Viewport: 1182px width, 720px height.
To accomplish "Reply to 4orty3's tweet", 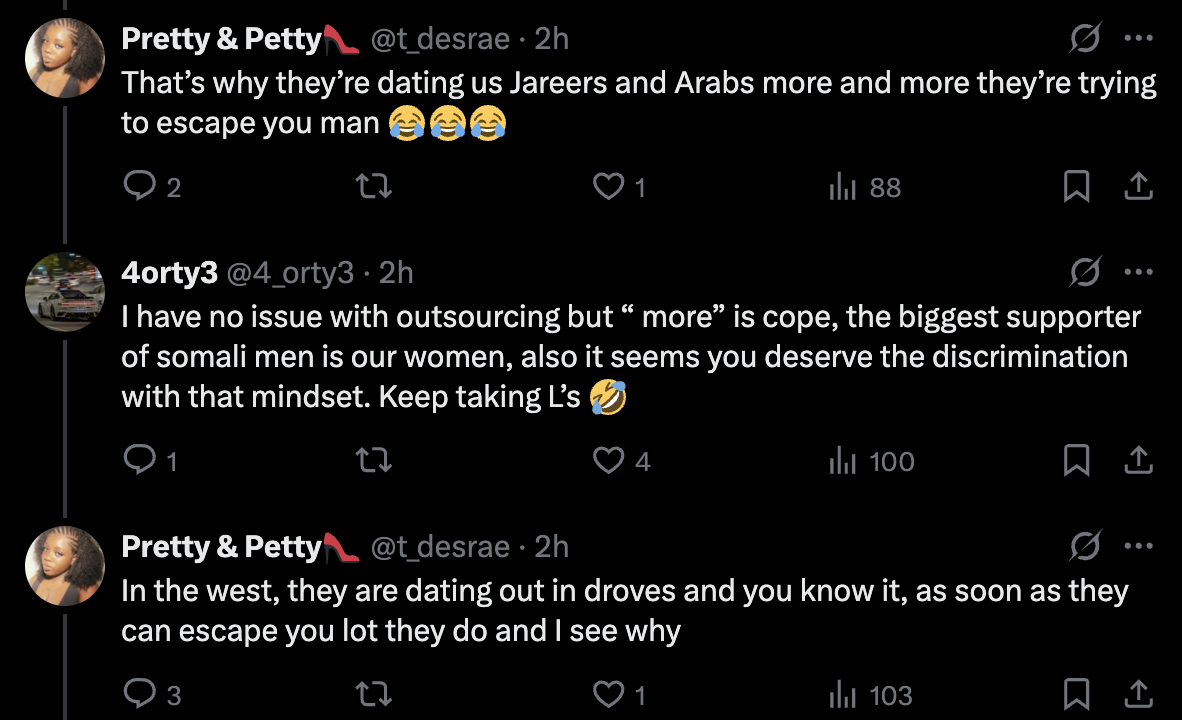I will [138, 461].
